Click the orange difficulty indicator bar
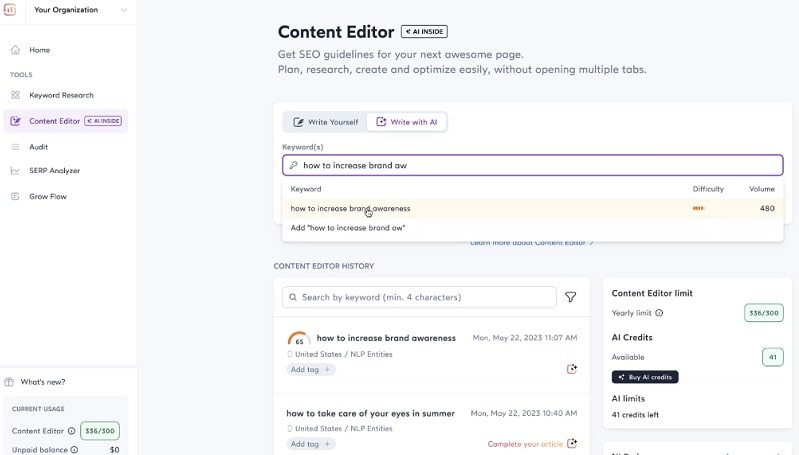Screen dimensions: 799x455 click(698, 208)
